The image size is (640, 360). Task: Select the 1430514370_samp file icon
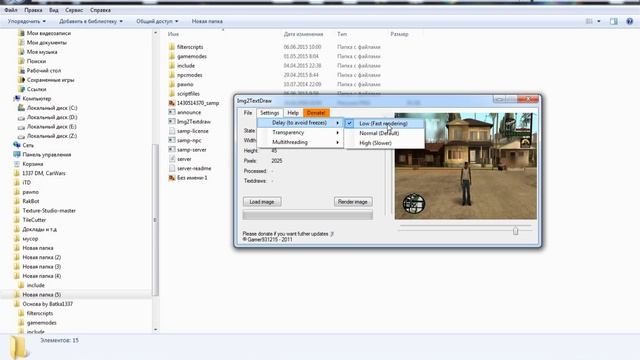pyautogui.click(x=172, y=103)
